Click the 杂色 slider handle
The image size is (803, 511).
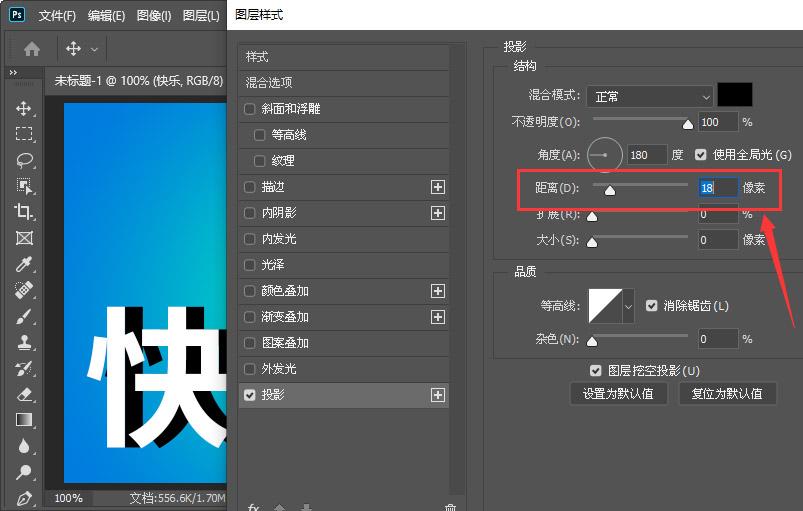tap(592, 341)
